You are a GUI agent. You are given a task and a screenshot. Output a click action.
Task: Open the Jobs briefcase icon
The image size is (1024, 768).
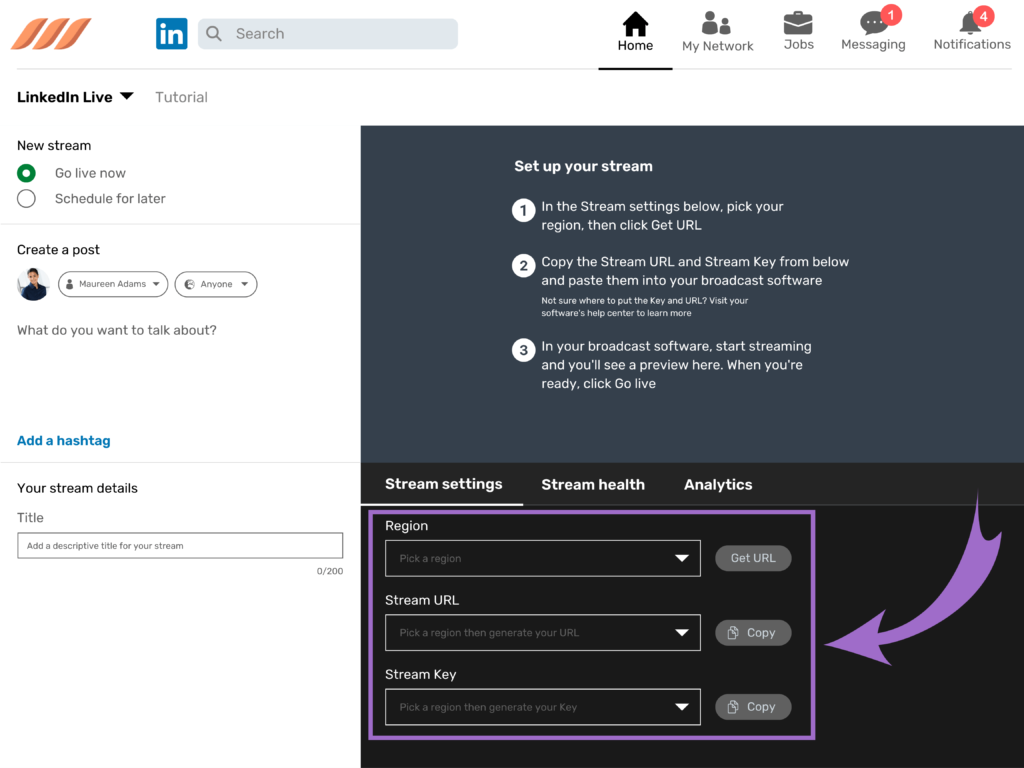point(798,24)
